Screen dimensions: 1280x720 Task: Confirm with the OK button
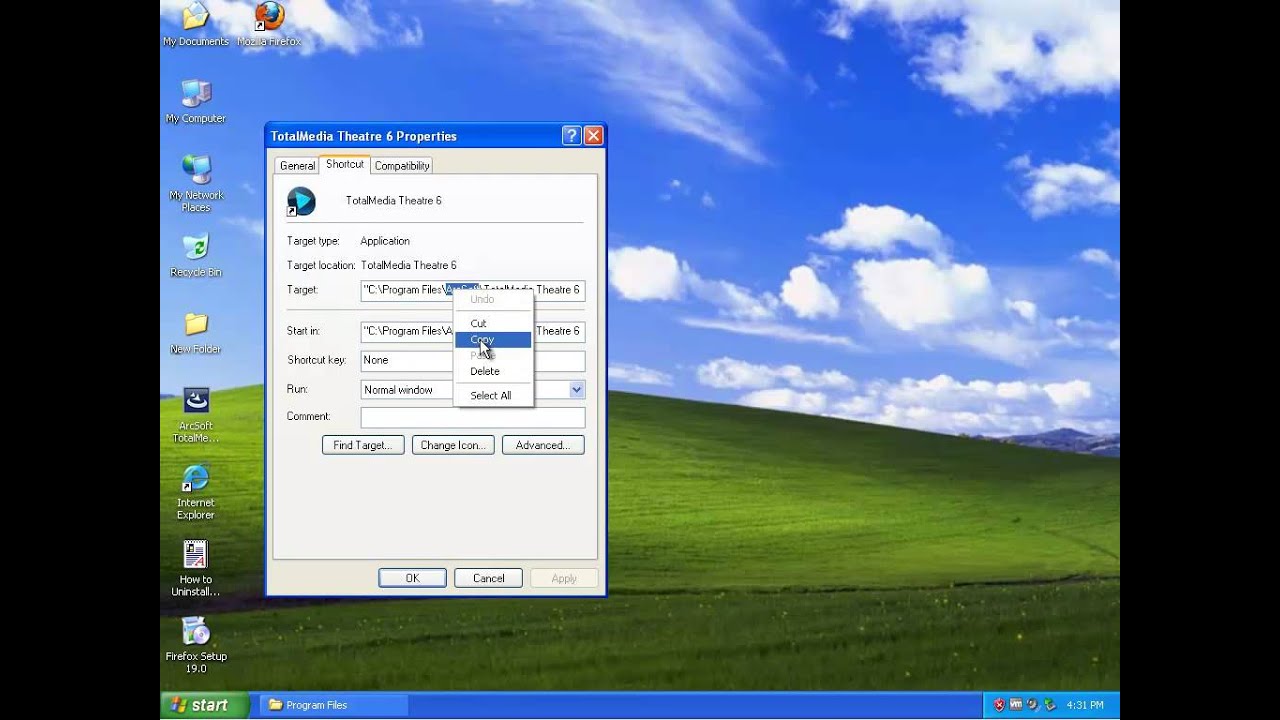pos(412,578)
